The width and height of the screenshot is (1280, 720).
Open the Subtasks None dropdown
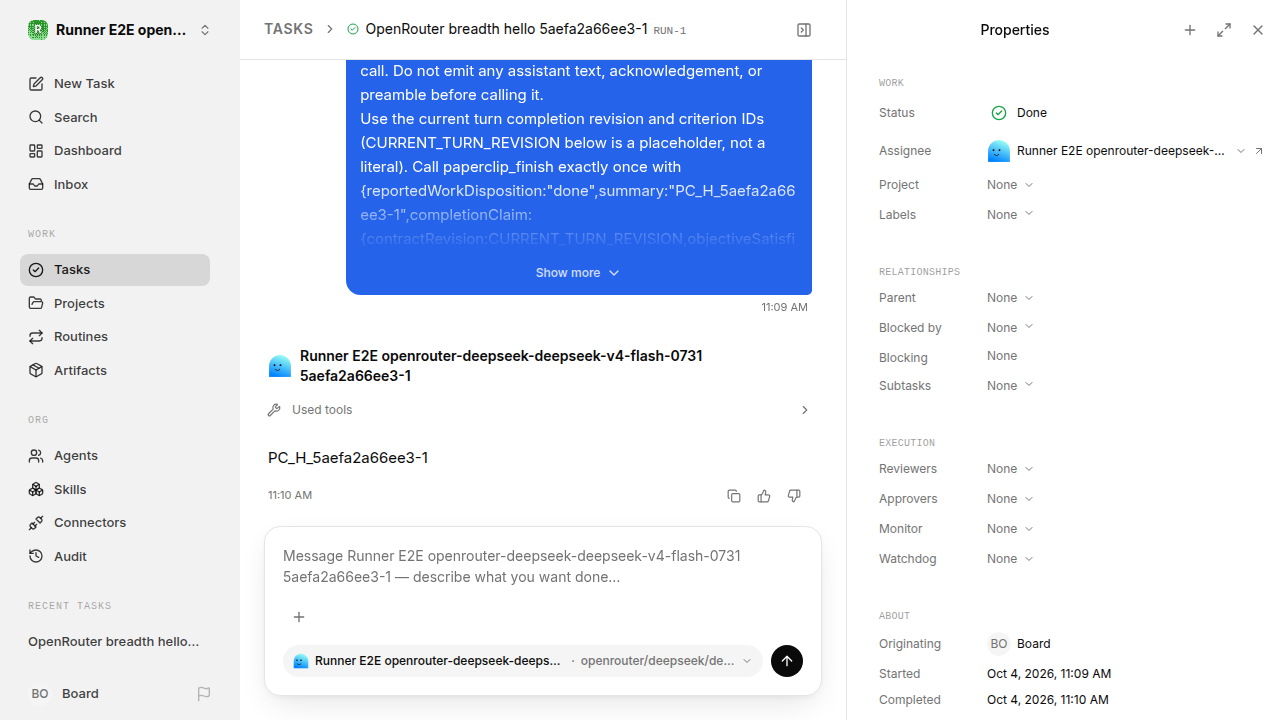(x=1010, y=386)
